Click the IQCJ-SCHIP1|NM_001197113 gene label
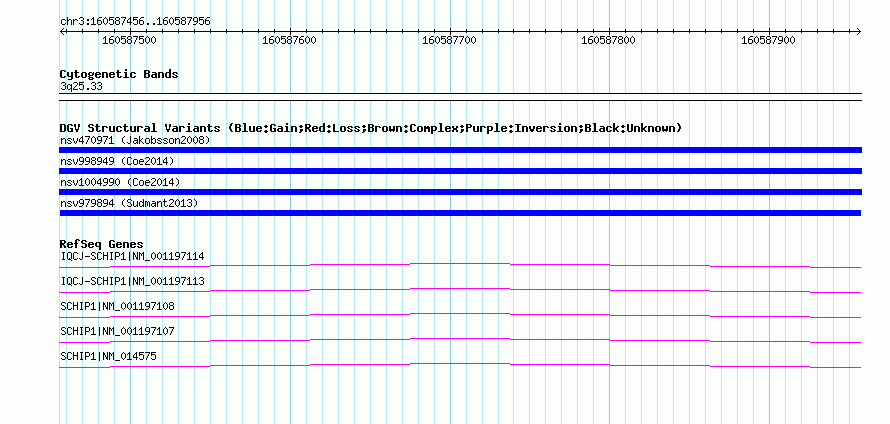 132,282
